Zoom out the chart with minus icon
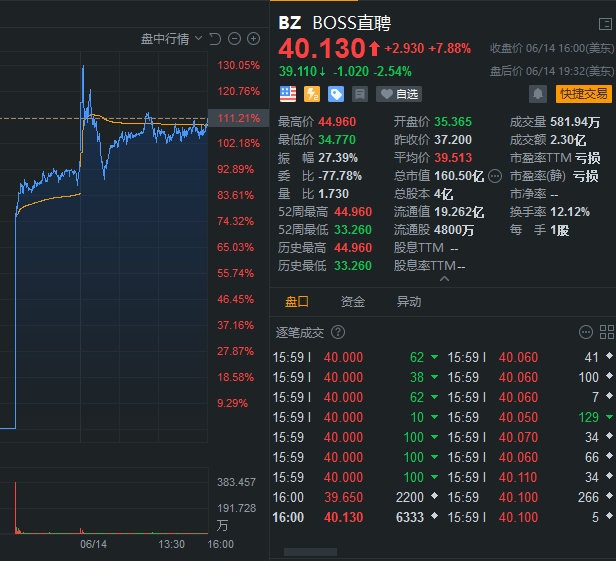The height and width of the screenshot is (561, 616). click(x=235, y=39)
